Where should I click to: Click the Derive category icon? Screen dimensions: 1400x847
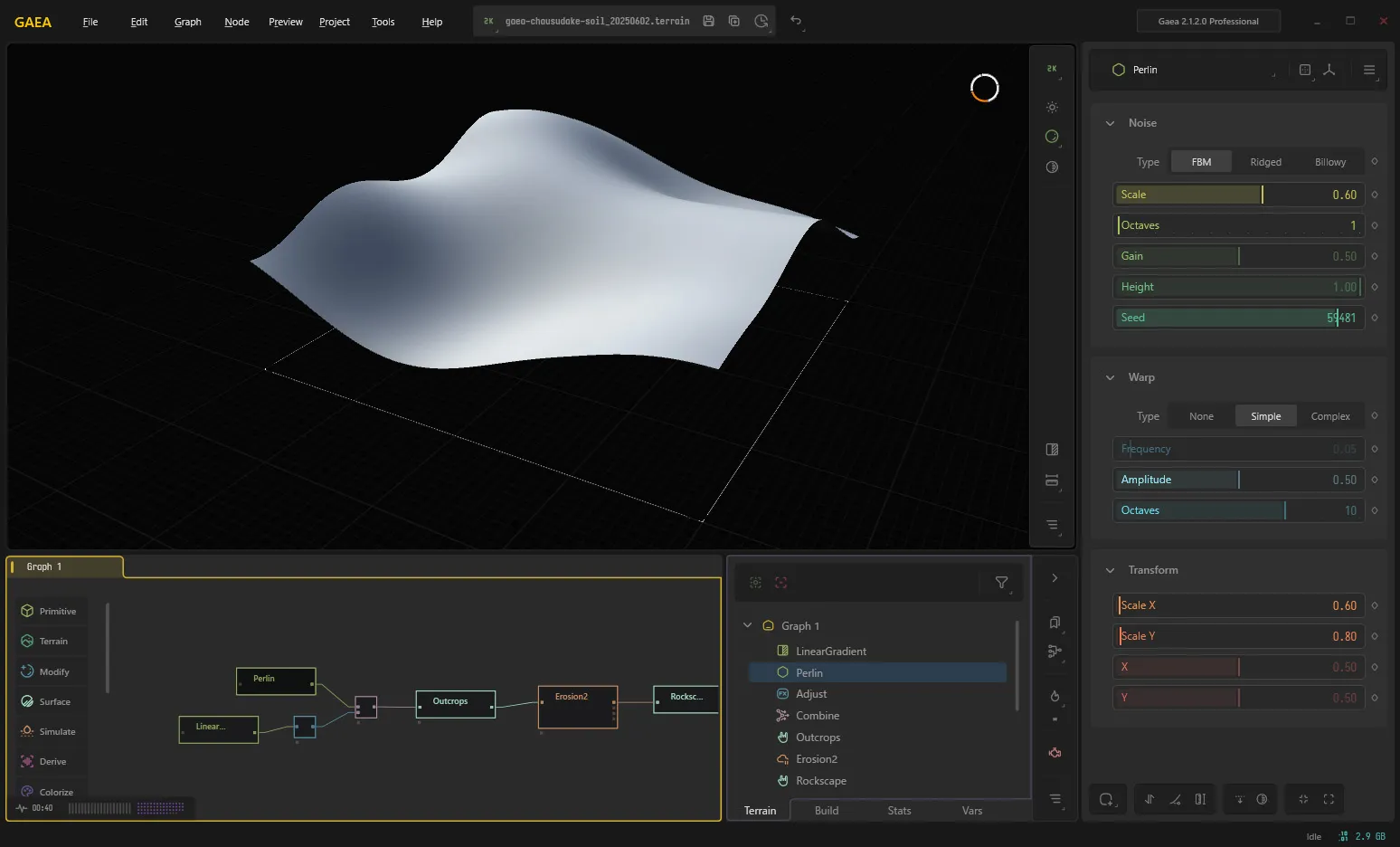27,761
